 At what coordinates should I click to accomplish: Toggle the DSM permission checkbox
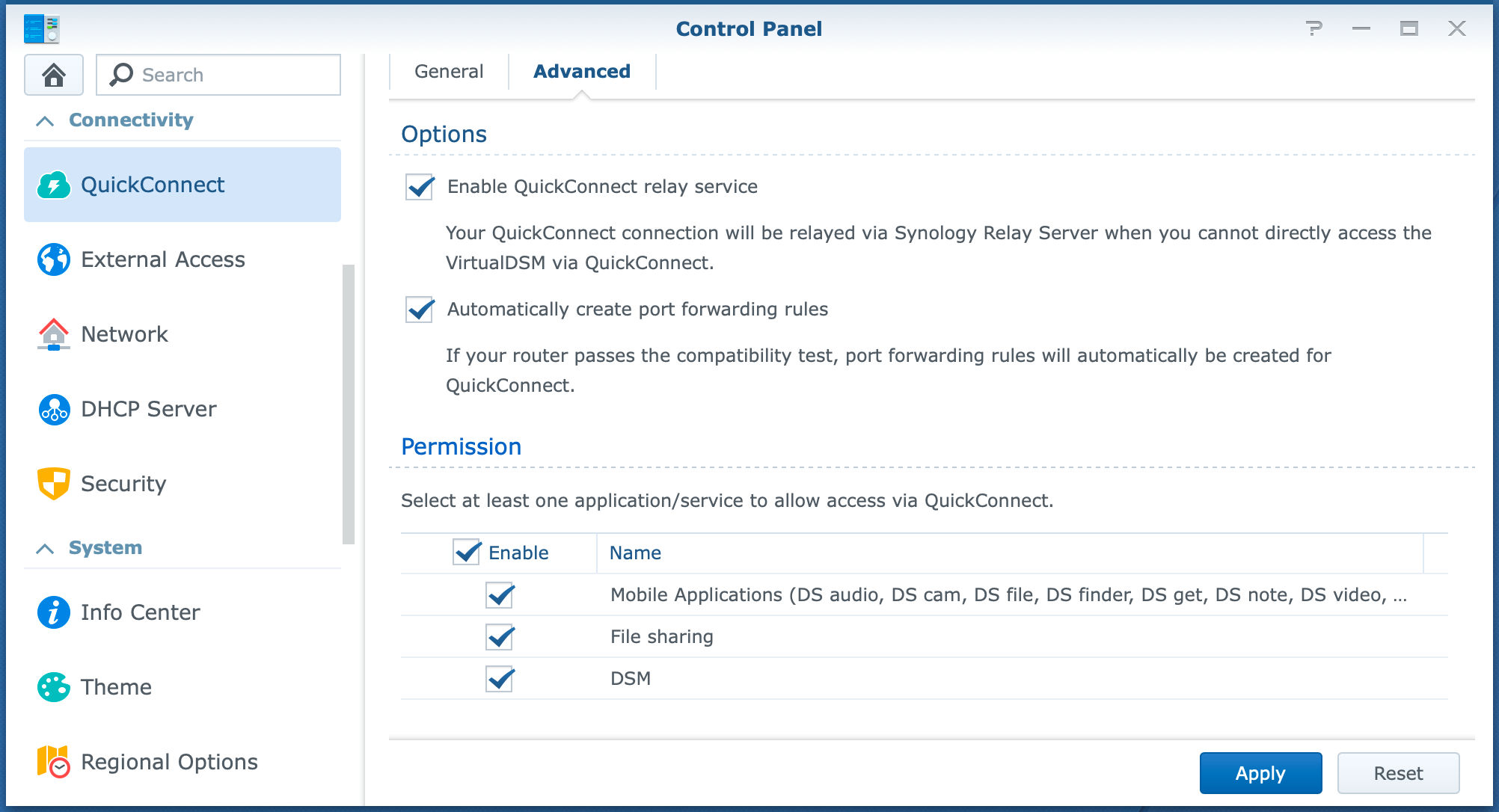click(x=500, y=679)
